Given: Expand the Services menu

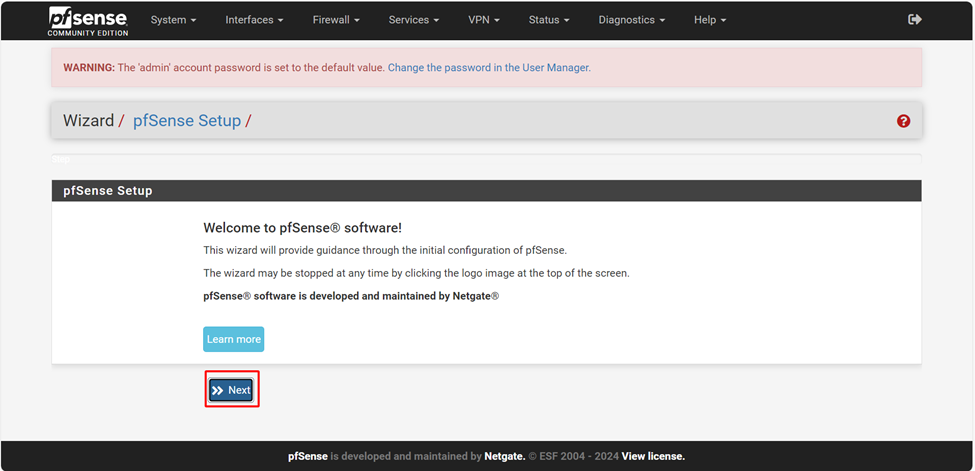Looking at the screenshot, I should pos(413,20).
